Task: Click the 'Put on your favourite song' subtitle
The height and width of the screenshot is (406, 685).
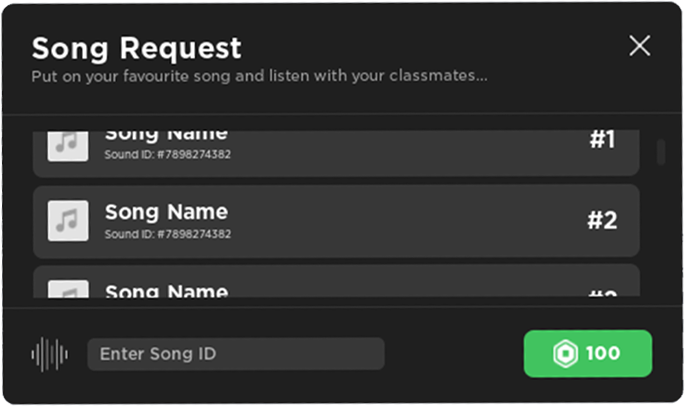Action: click(x=260, y=75)
